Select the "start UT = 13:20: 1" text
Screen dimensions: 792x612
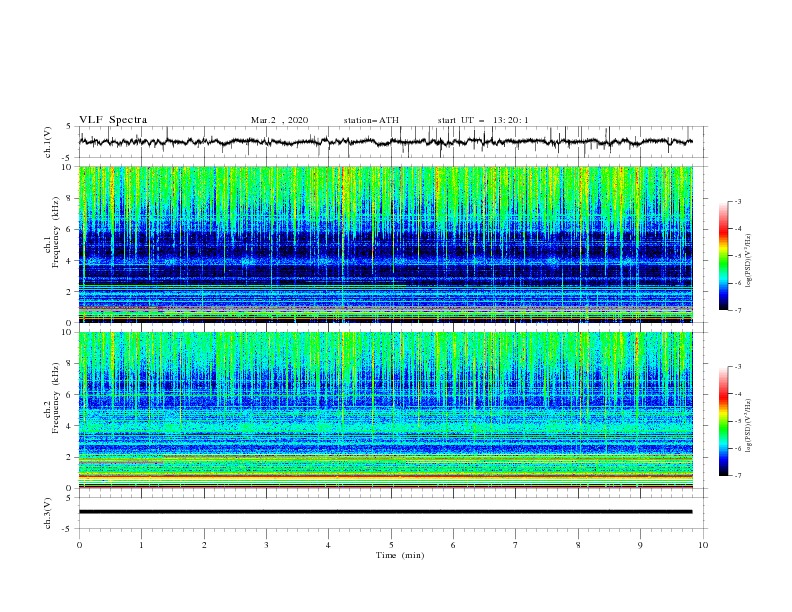483,120
